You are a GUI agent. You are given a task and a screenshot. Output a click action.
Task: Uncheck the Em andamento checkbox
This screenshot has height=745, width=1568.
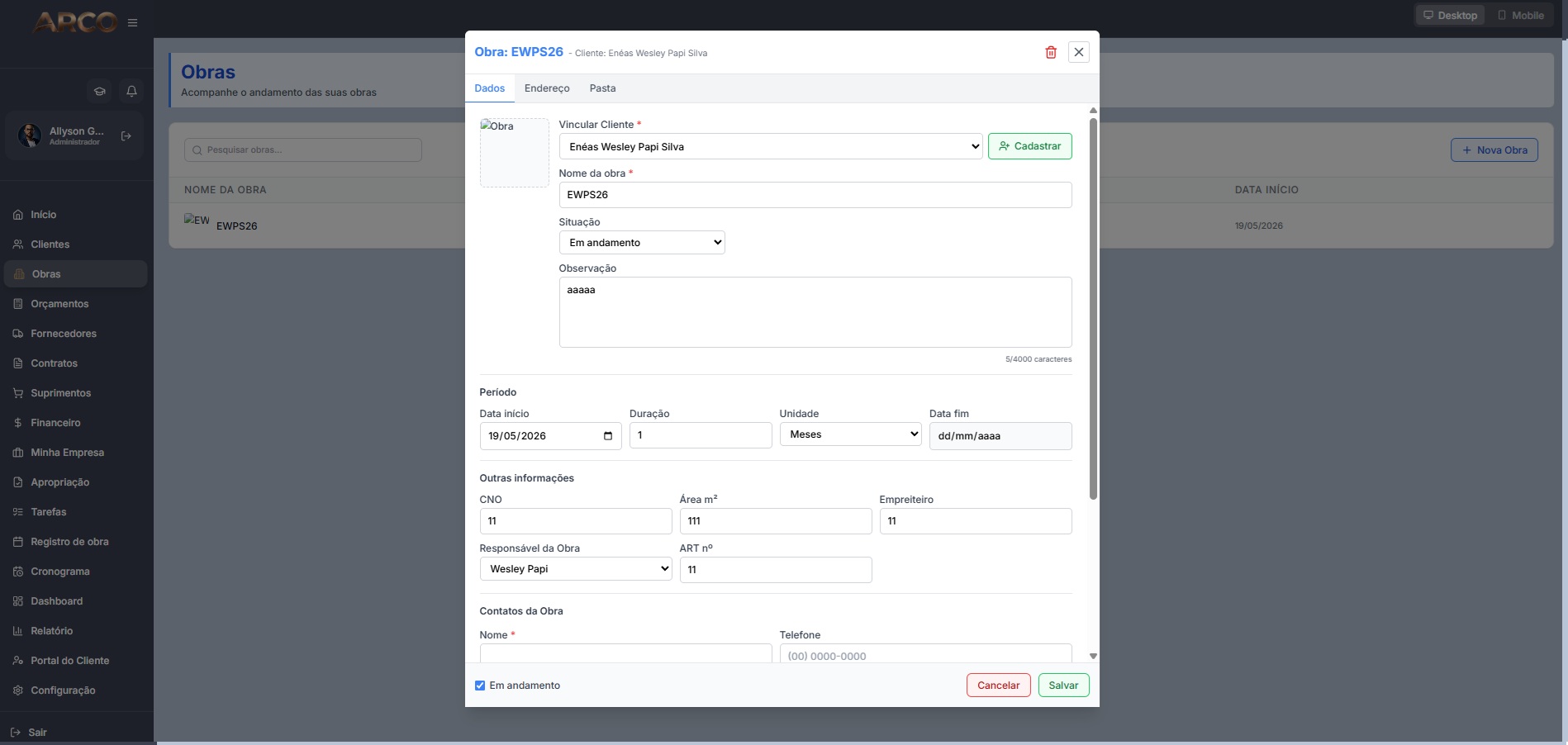[x=480, y=686]
